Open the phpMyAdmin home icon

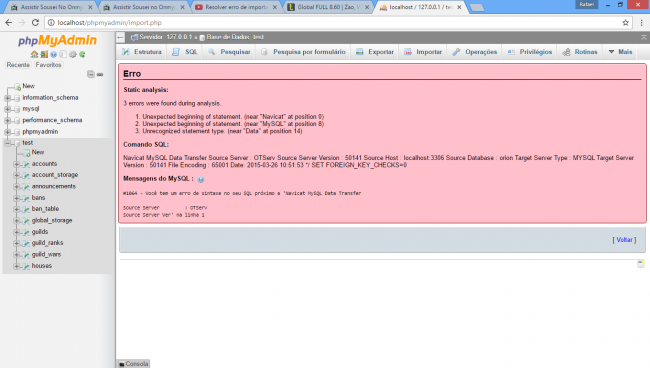pos(34,54)
